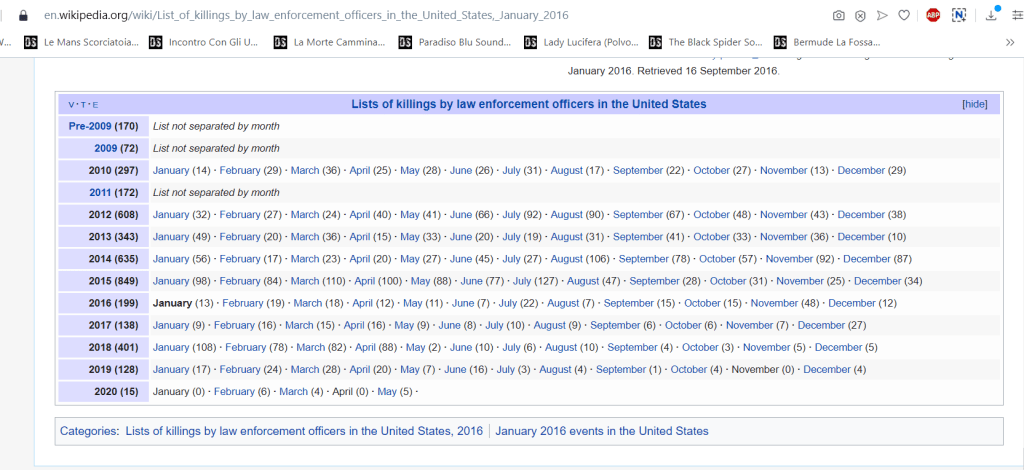Expand the bookmarks bar overflow chevron
This screenshot has width=1024, height=470.
click(1009, 42)
